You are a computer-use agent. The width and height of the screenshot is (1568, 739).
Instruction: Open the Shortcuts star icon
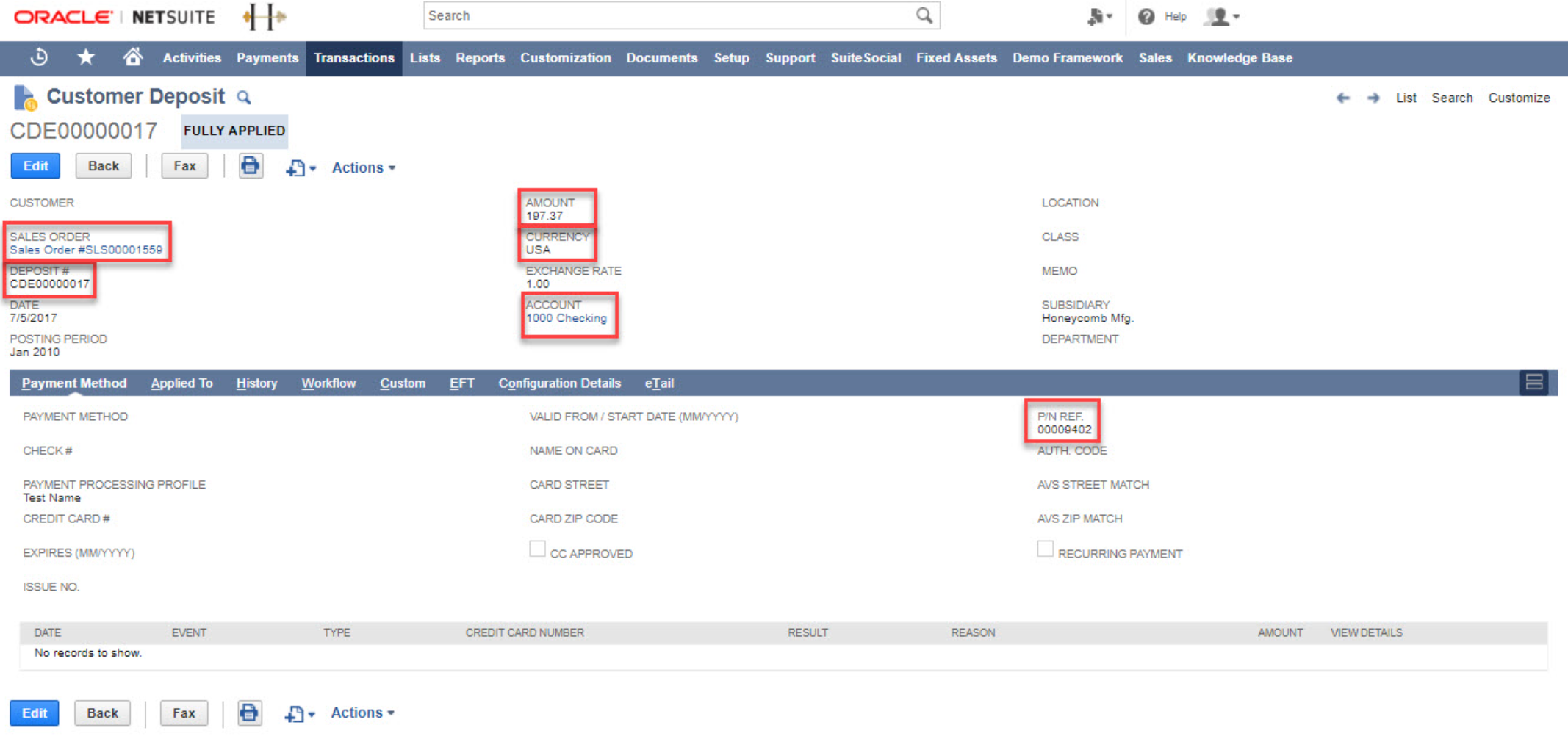(86, 57)
